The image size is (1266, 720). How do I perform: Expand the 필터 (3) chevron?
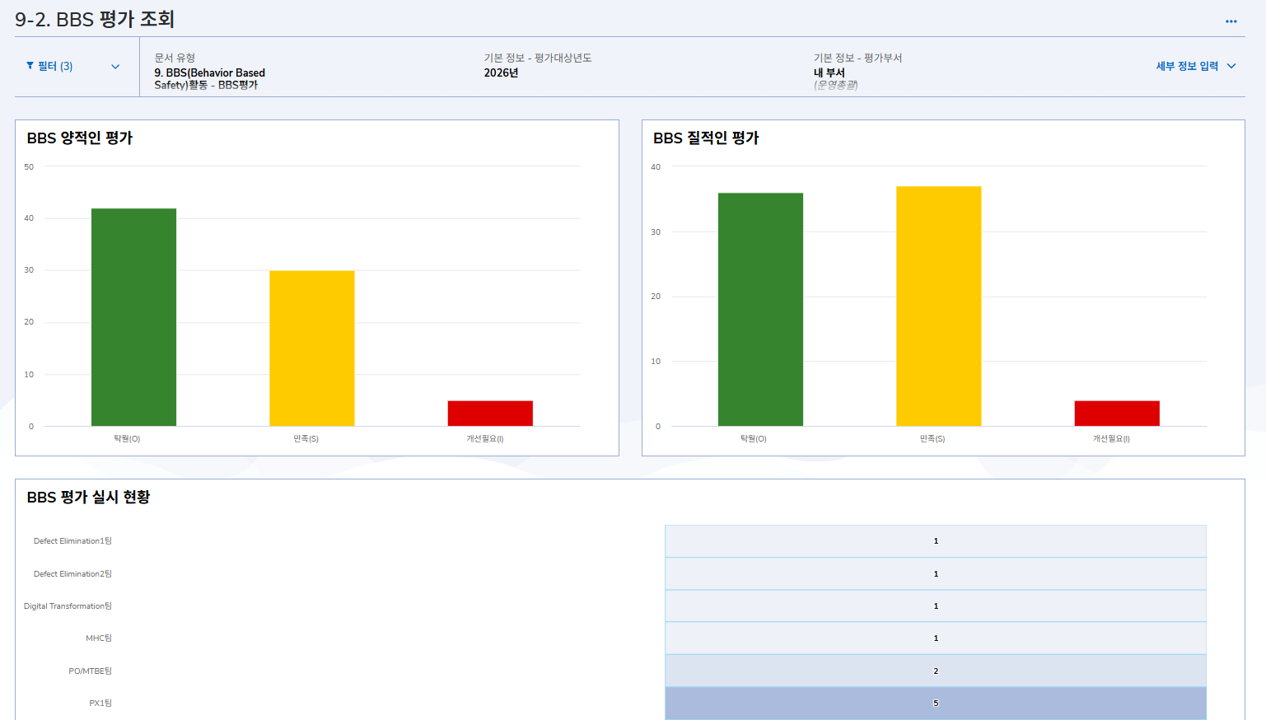pos(115,67)
